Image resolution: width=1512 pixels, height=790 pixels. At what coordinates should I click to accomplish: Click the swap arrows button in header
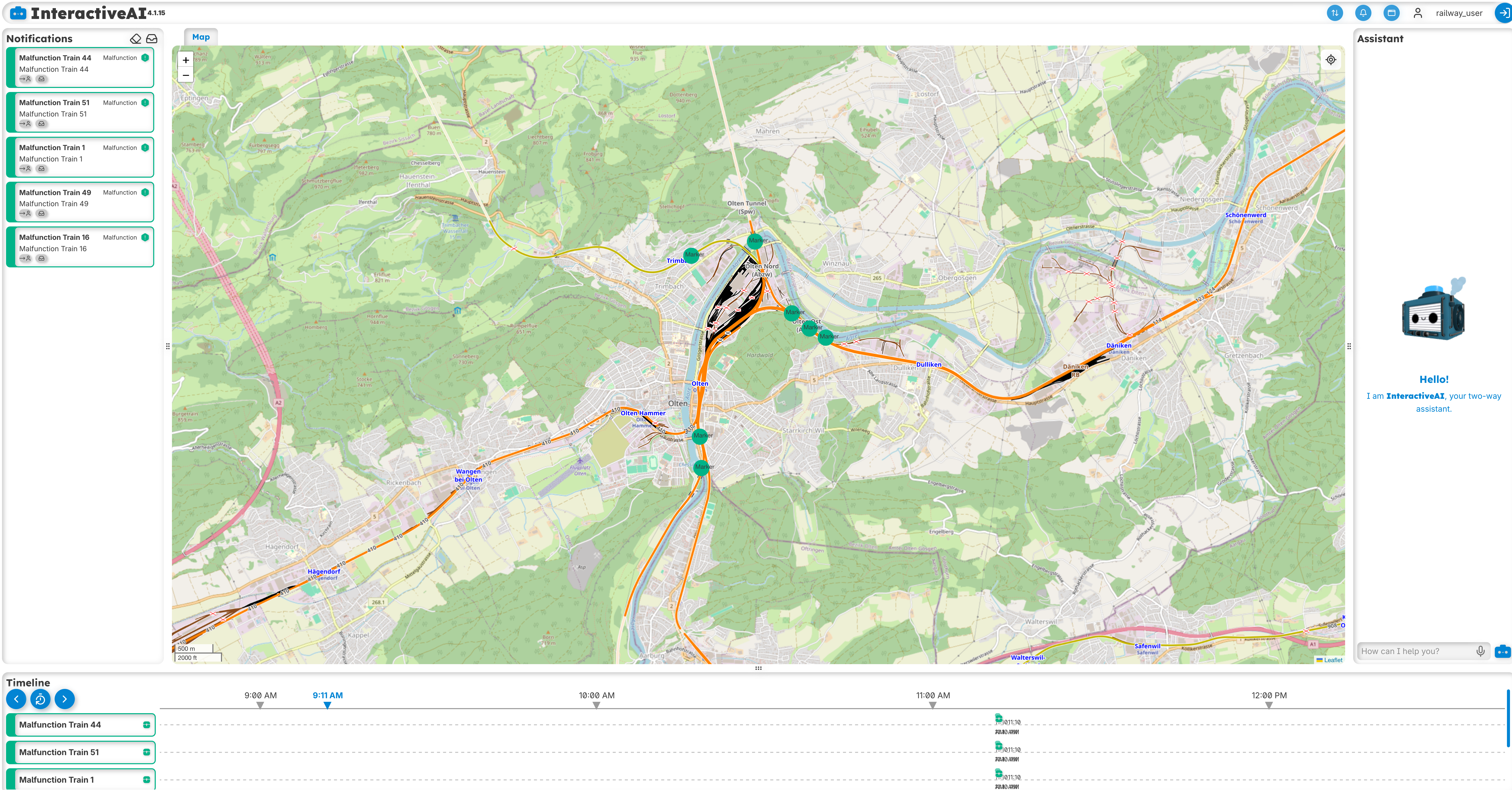click(1334, 13)
